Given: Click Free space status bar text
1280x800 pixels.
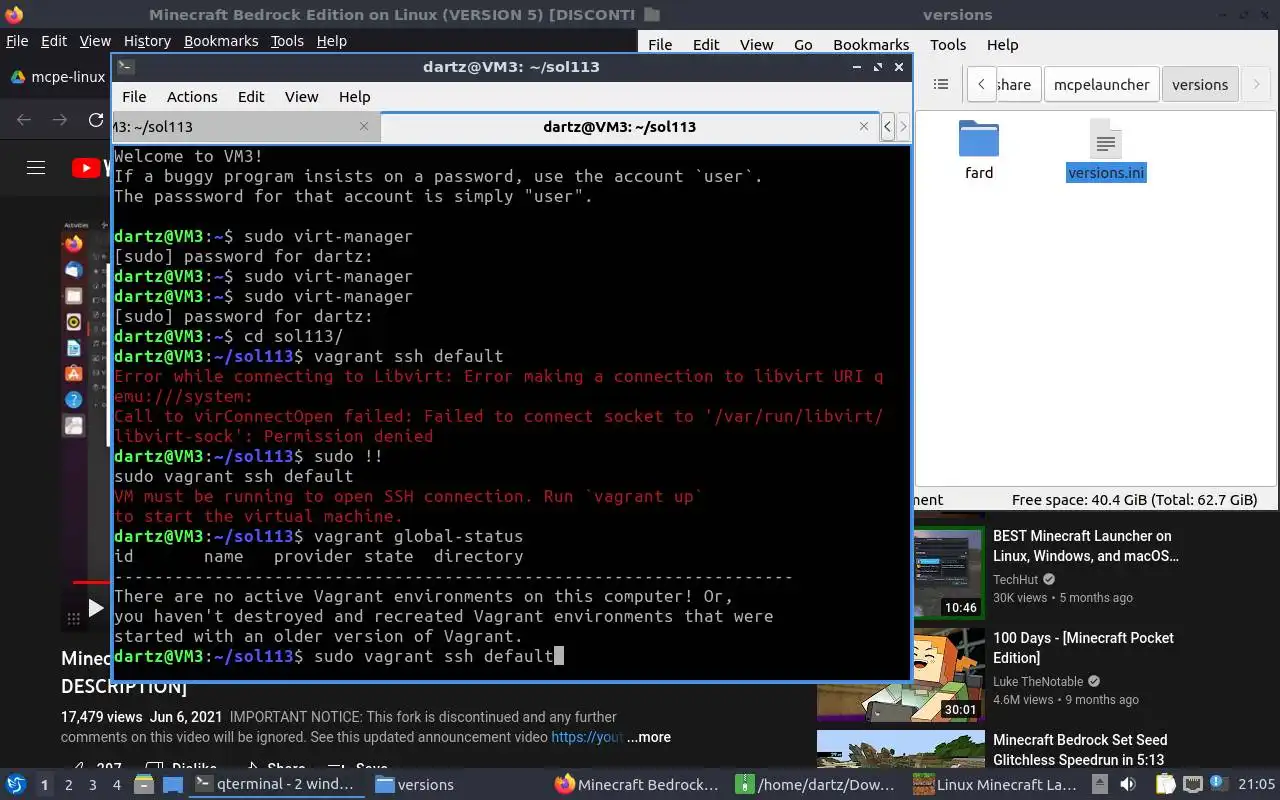Looking at the screenshot, I should tap(1134, 500).
